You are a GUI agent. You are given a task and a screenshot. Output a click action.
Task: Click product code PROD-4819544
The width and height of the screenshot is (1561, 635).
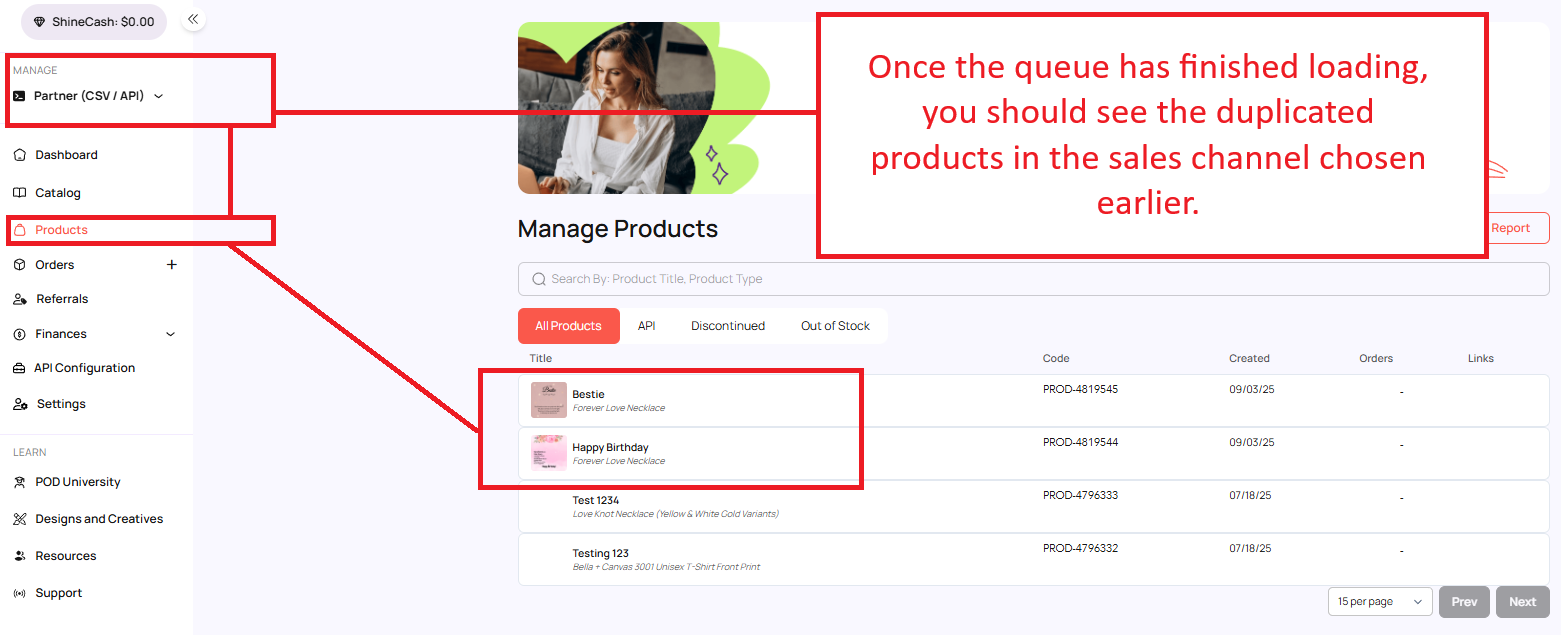coord(1080,442)
